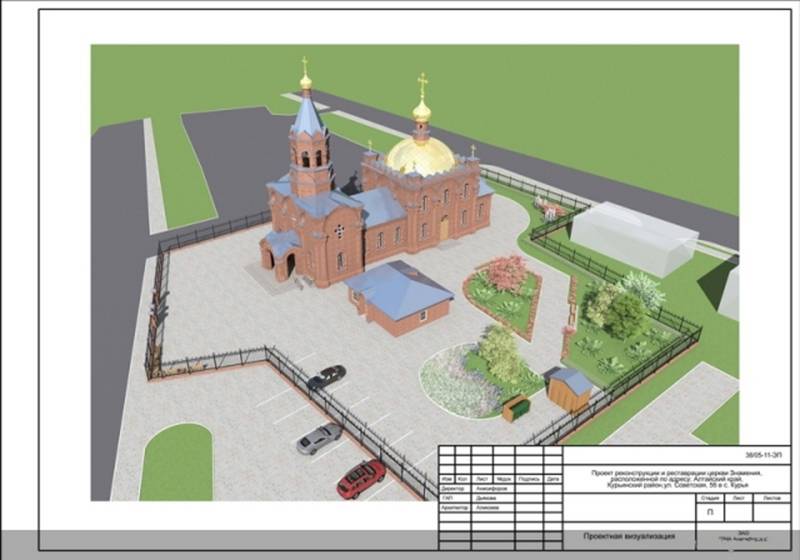The image size is (800, 560).
Task: Click the rounded lawn island at bottom left
Action: click(x=176, y=462)
